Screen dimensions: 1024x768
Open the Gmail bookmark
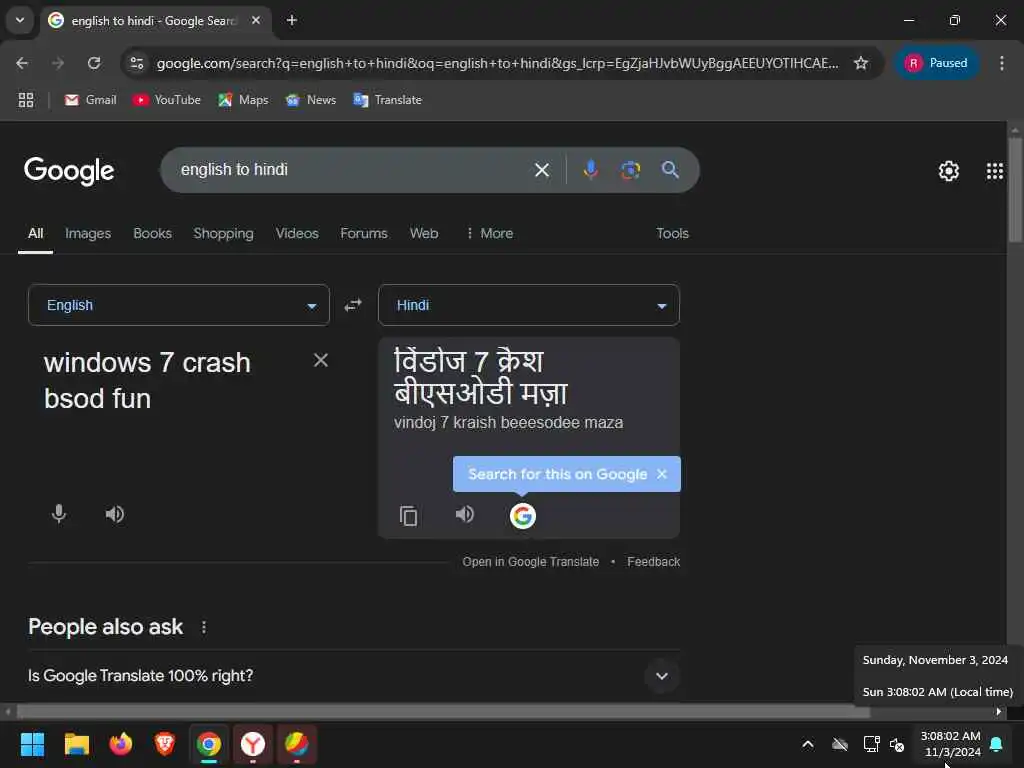pos(91,100)
